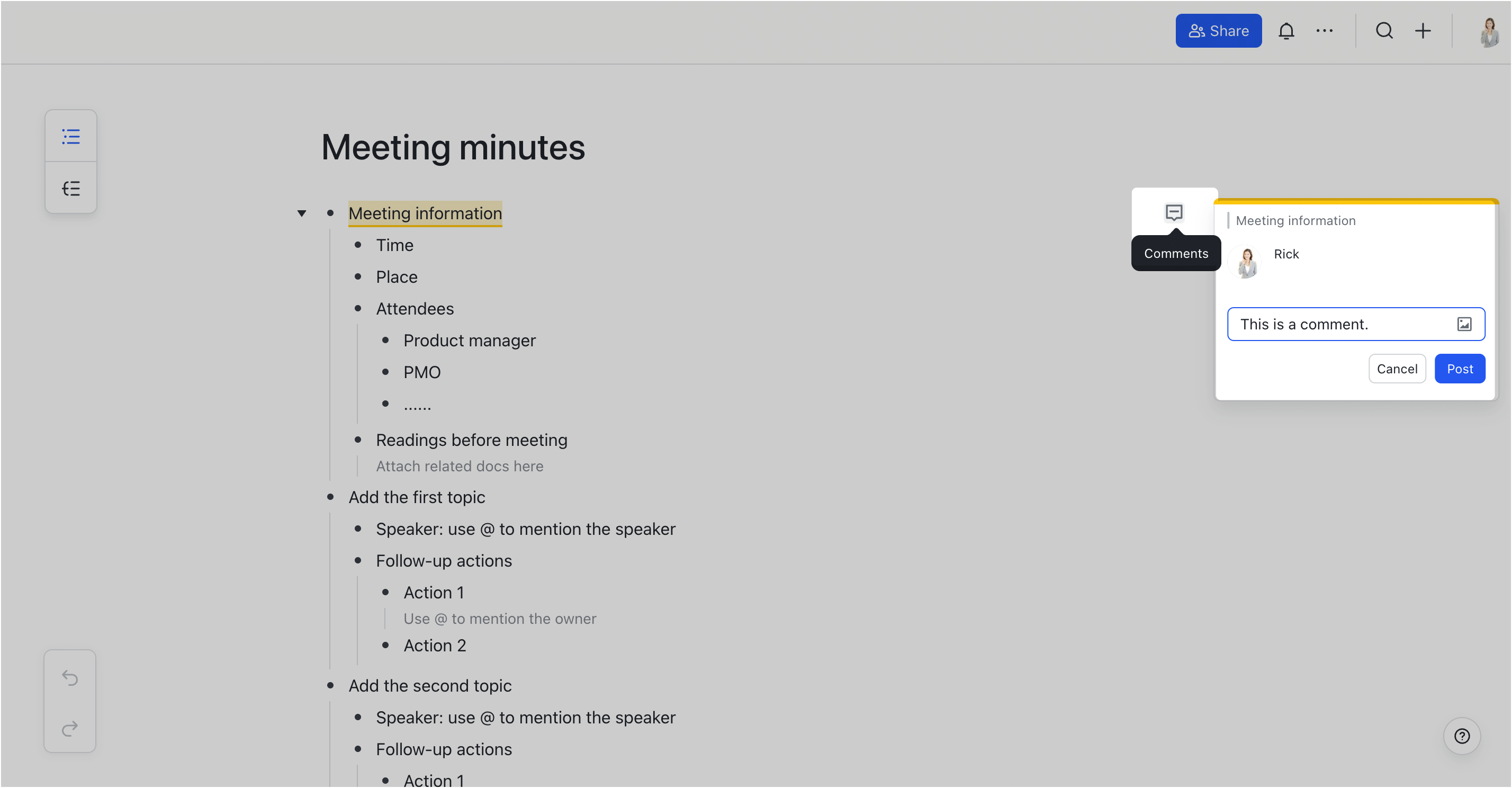
Task: Click the highlighted Meeting information text
Action: click(425, 213)
